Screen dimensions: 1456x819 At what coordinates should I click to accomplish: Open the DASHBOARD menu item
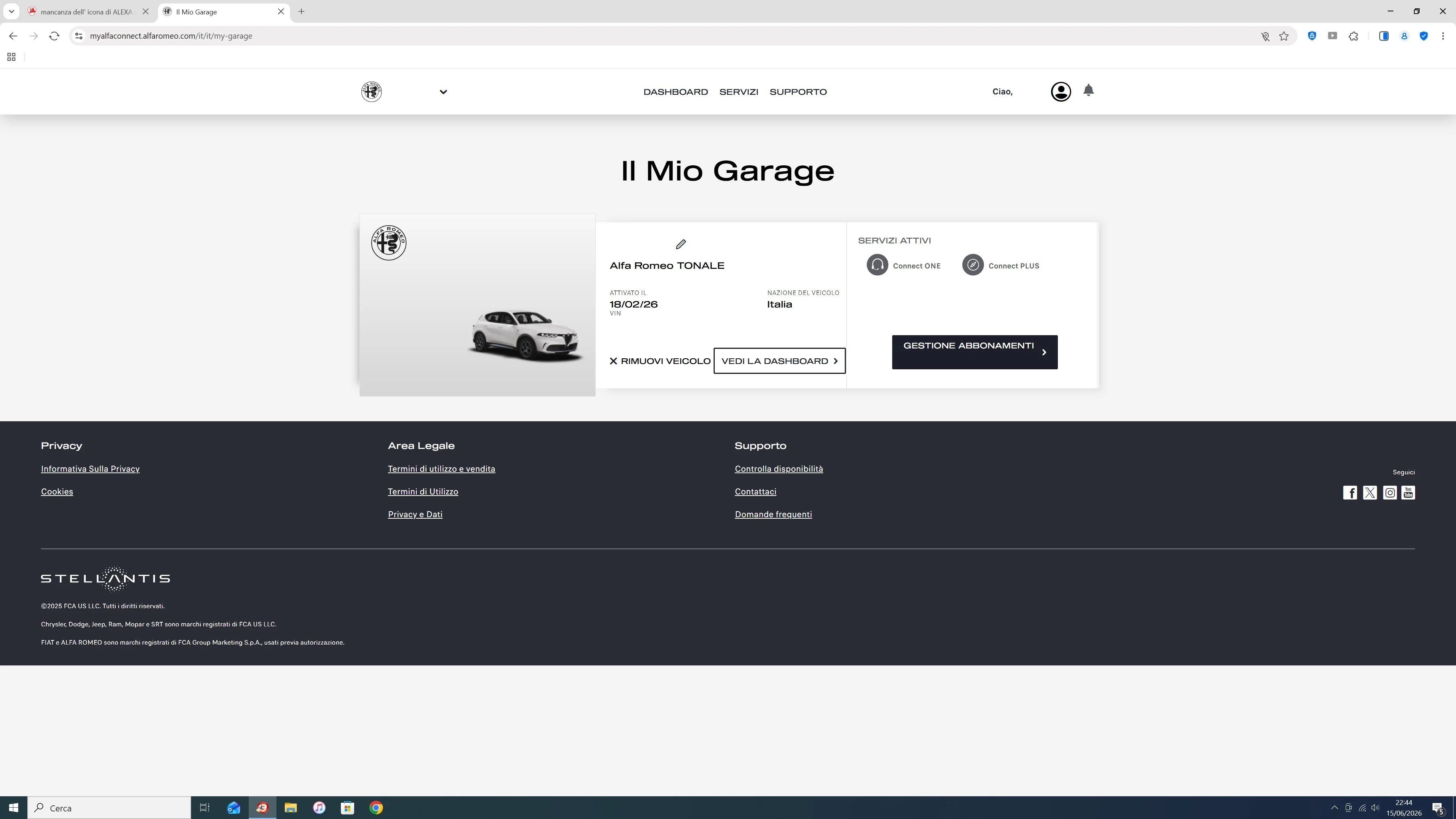(675, 91)
